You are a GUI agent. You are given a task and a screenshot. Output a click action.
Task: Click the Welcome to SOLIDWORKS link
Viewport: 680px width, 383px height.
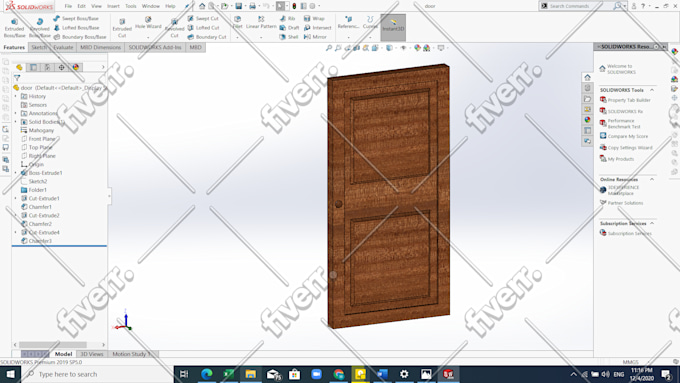[x=618, y=69]
